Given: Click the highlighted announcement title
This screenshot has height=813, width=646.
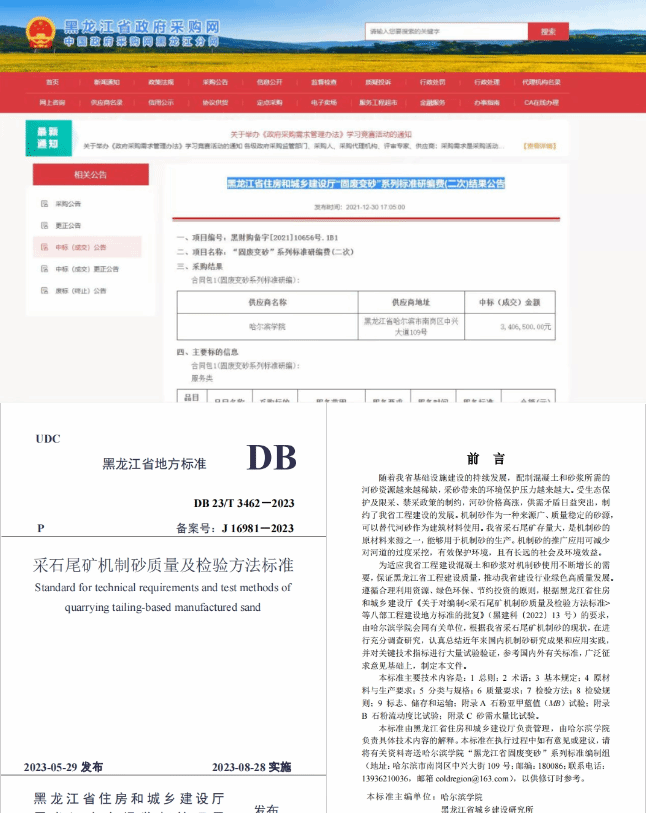Looking at the screenshot, I should [365, 183].
